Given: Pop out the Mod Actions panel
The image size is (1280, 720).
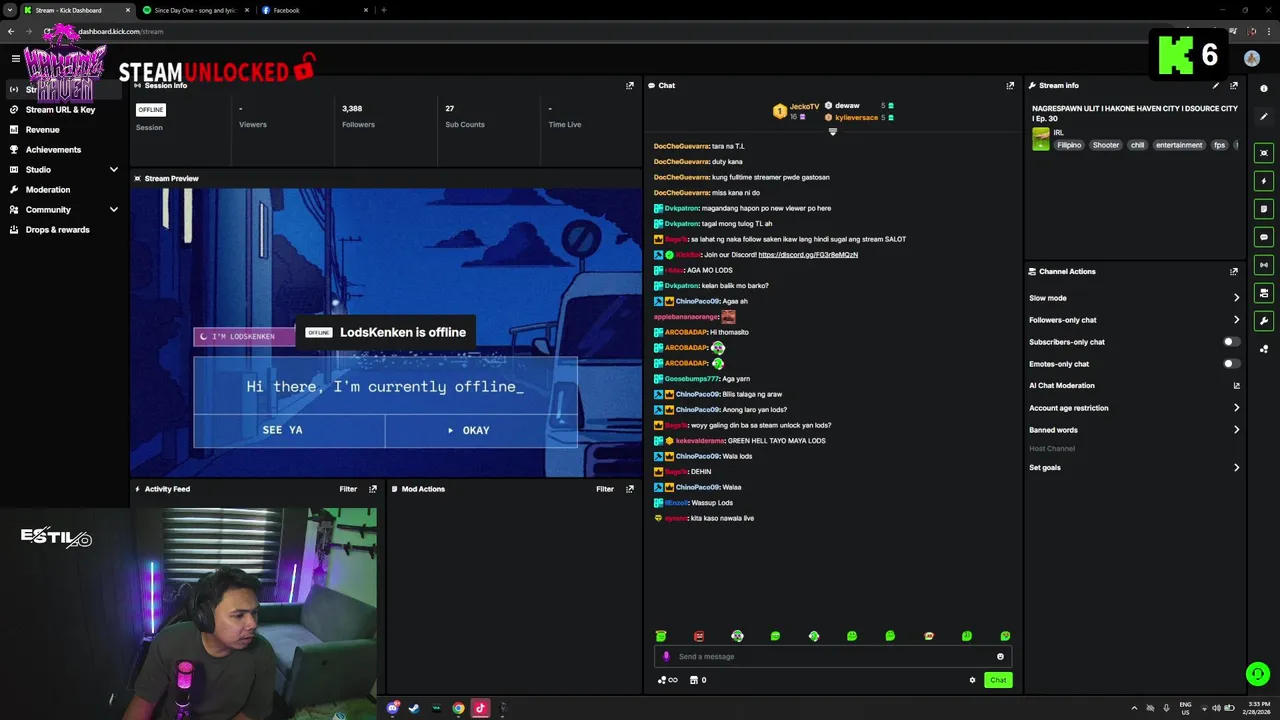Looking at the screenshot, I should (x=629, y=489).
